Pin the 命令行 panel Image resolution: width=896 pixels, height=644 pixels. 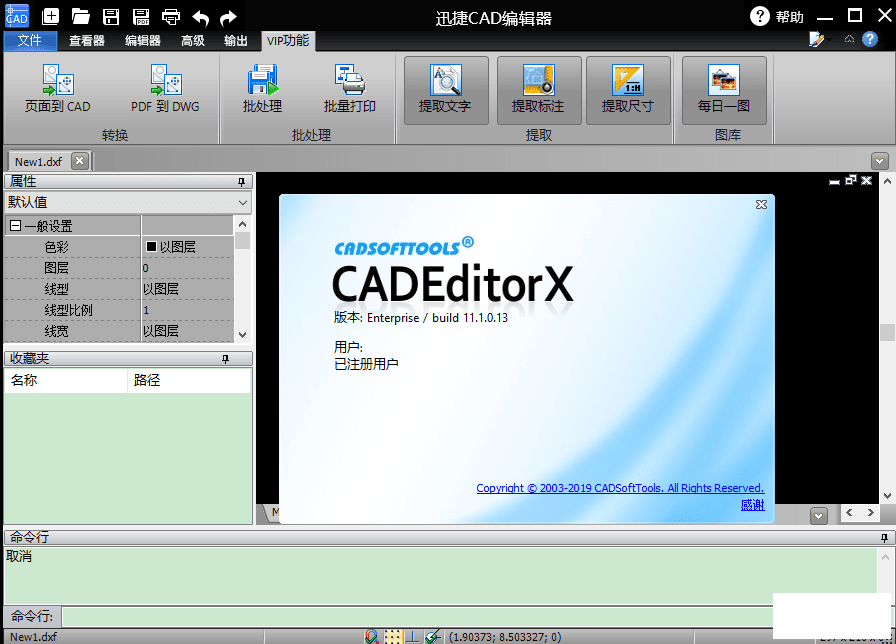coord(884,538)
